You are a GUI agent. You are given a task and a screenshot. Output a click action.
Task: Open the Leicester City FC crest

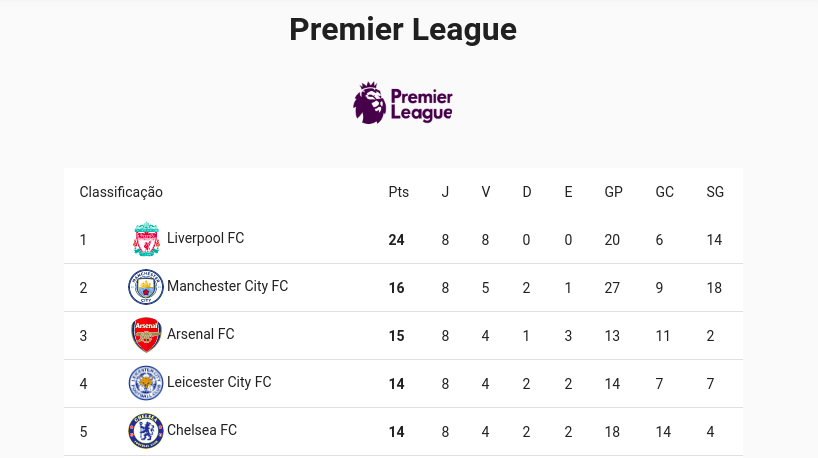[146, 383]
